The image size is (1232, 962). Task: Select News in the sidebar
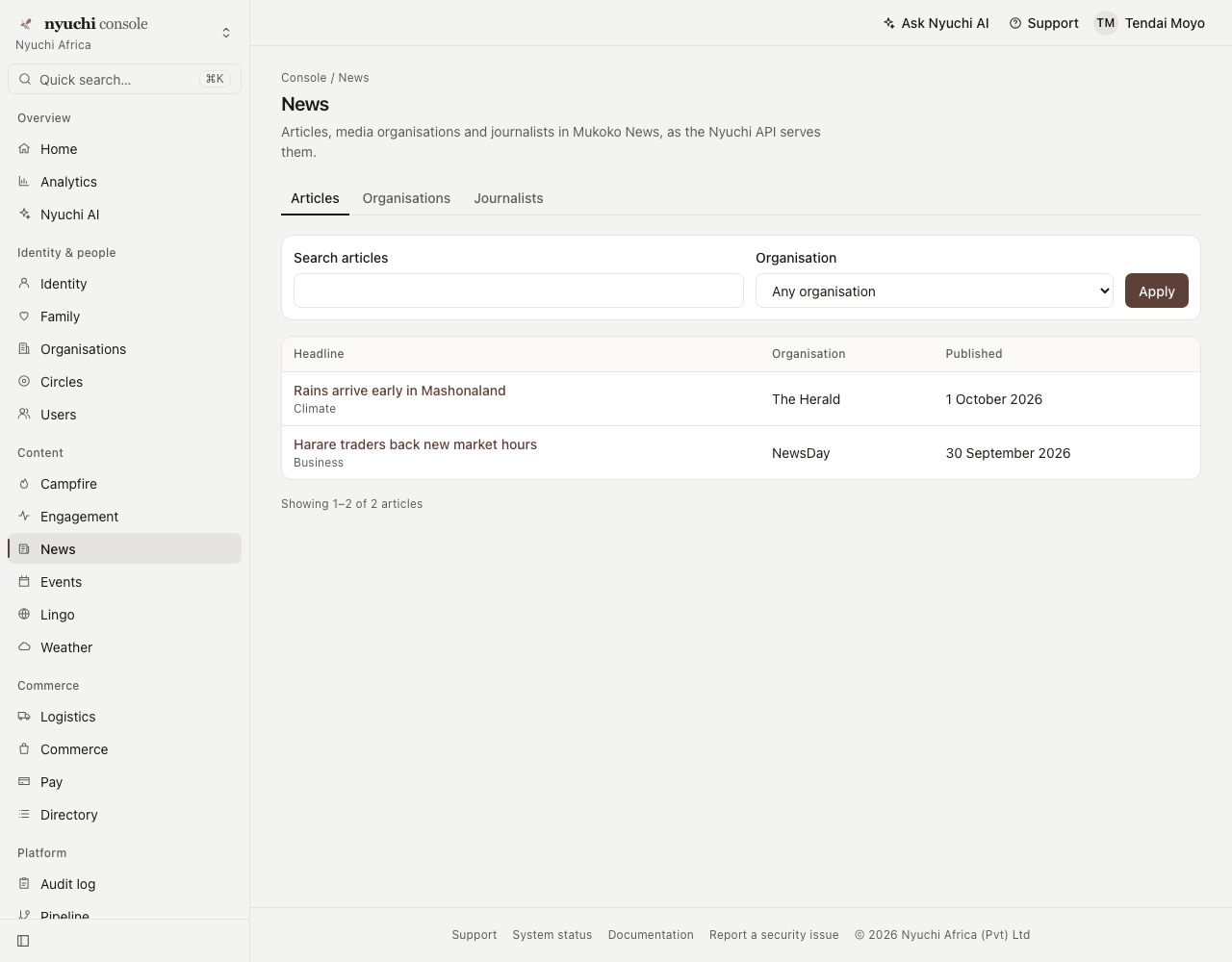125,549
